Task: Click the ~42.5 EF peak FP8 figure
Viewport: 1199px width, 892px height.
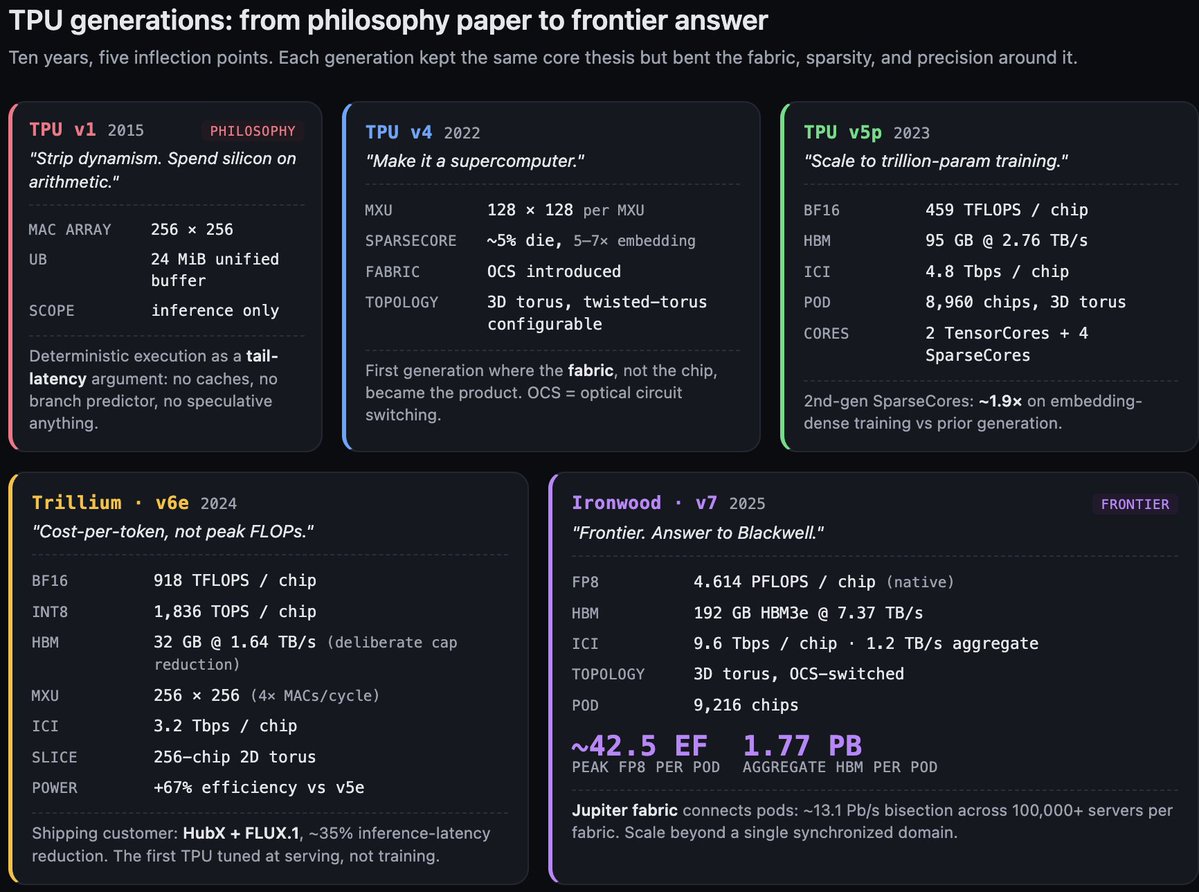Action: click(x=639, y=746)
